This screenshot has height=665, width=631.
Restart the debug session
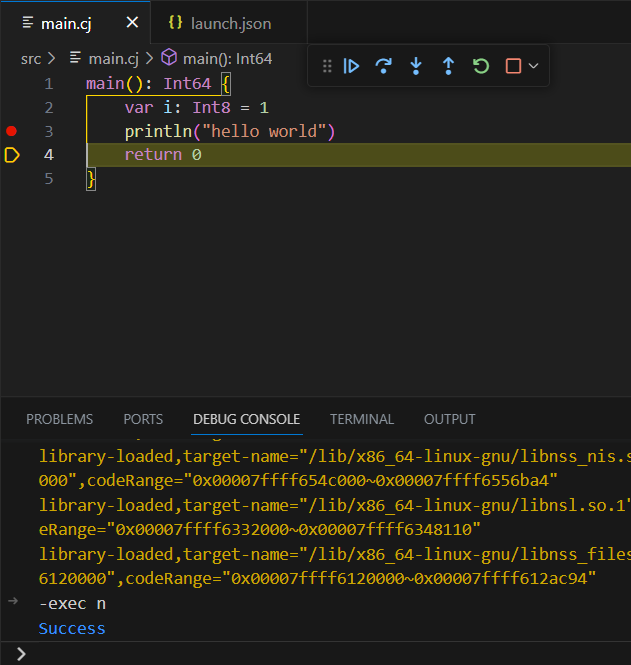point(481,66)
